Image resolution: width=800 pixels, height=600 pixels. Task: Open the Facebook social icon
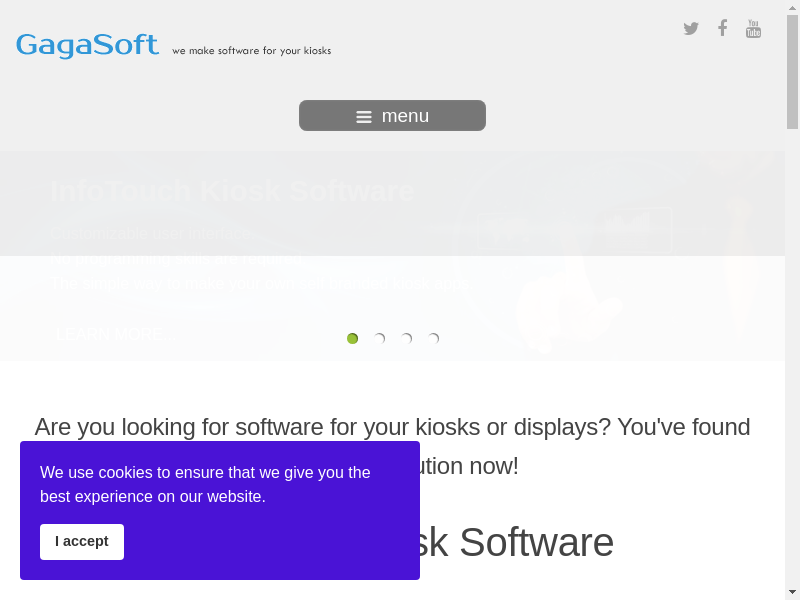(722, 28)
